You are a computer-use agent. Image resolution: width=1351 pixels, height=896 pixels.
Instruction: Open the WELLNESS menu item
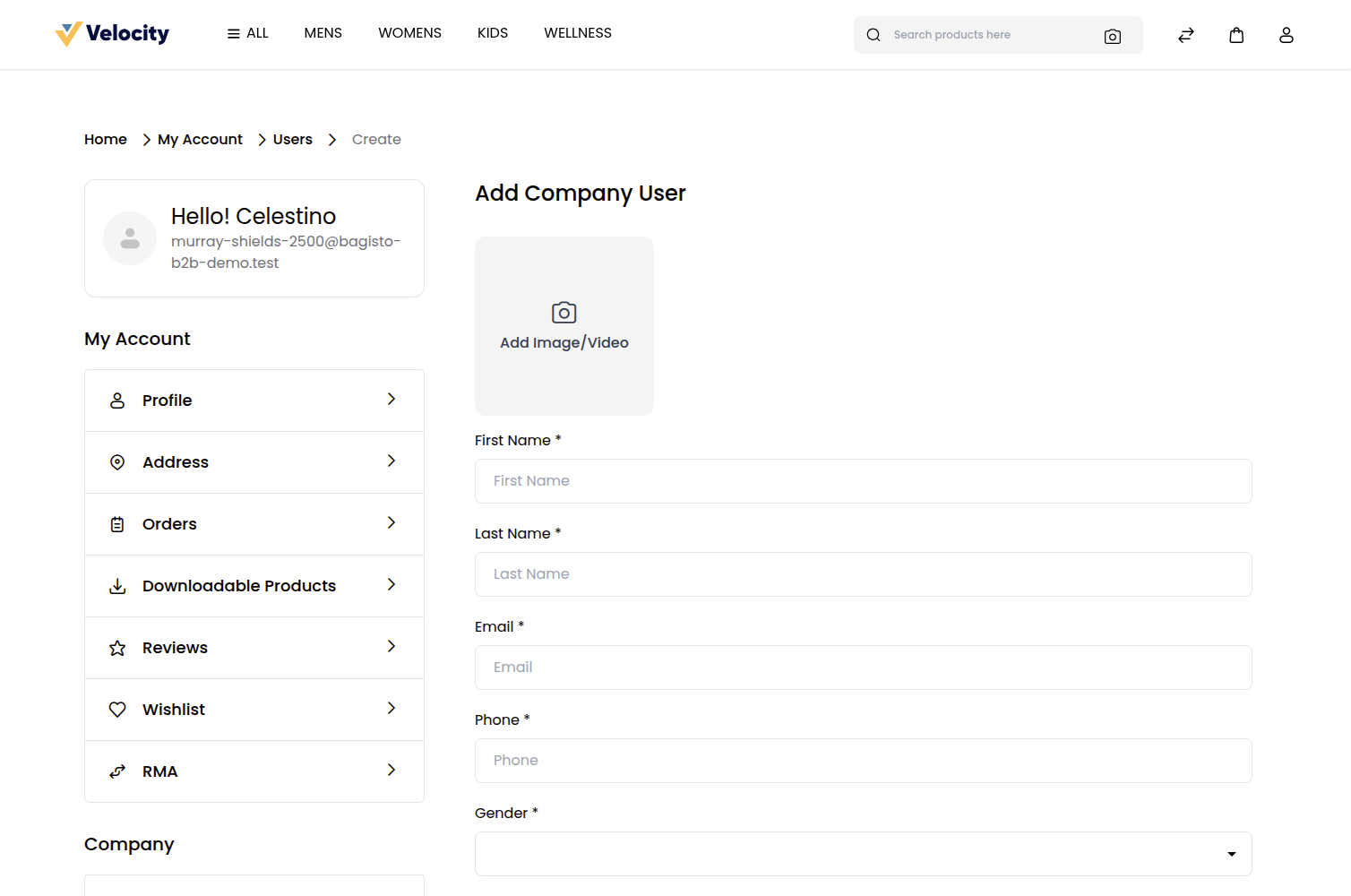pos(578,33)
